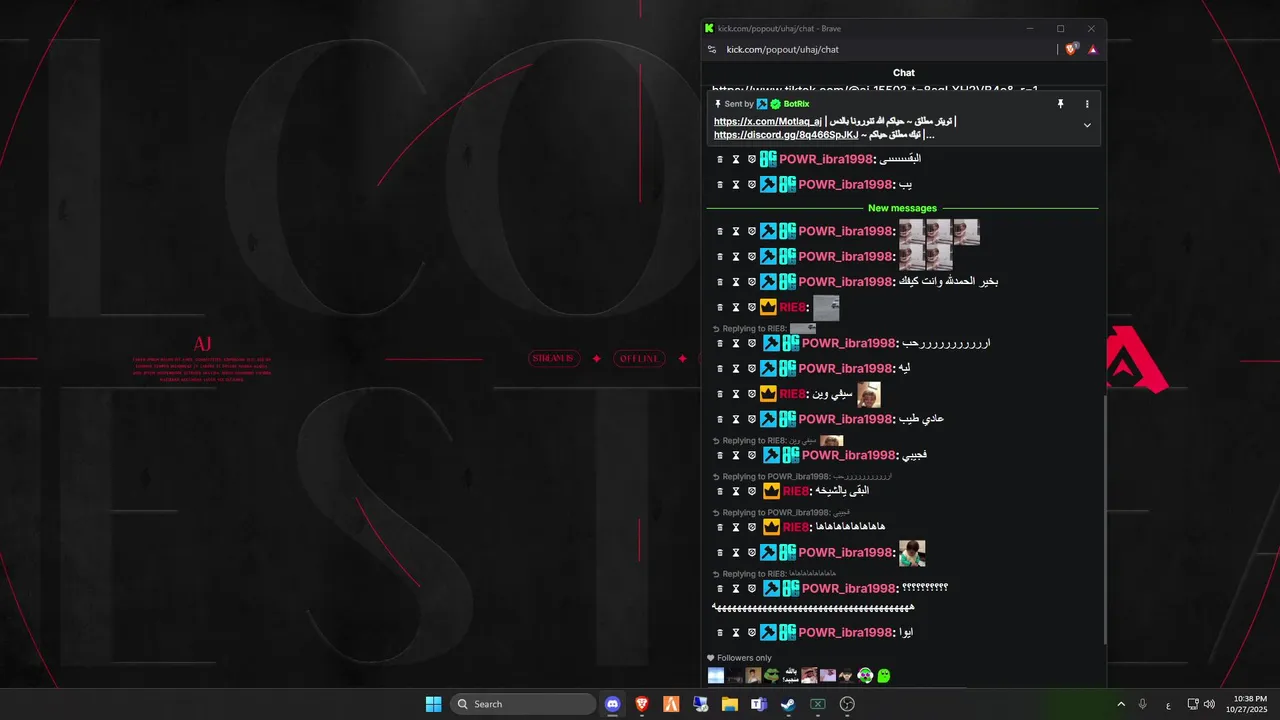This screenshot has width=1280, height=720.
Task: Open the Windows Start menu
Action: coord(433,704)
